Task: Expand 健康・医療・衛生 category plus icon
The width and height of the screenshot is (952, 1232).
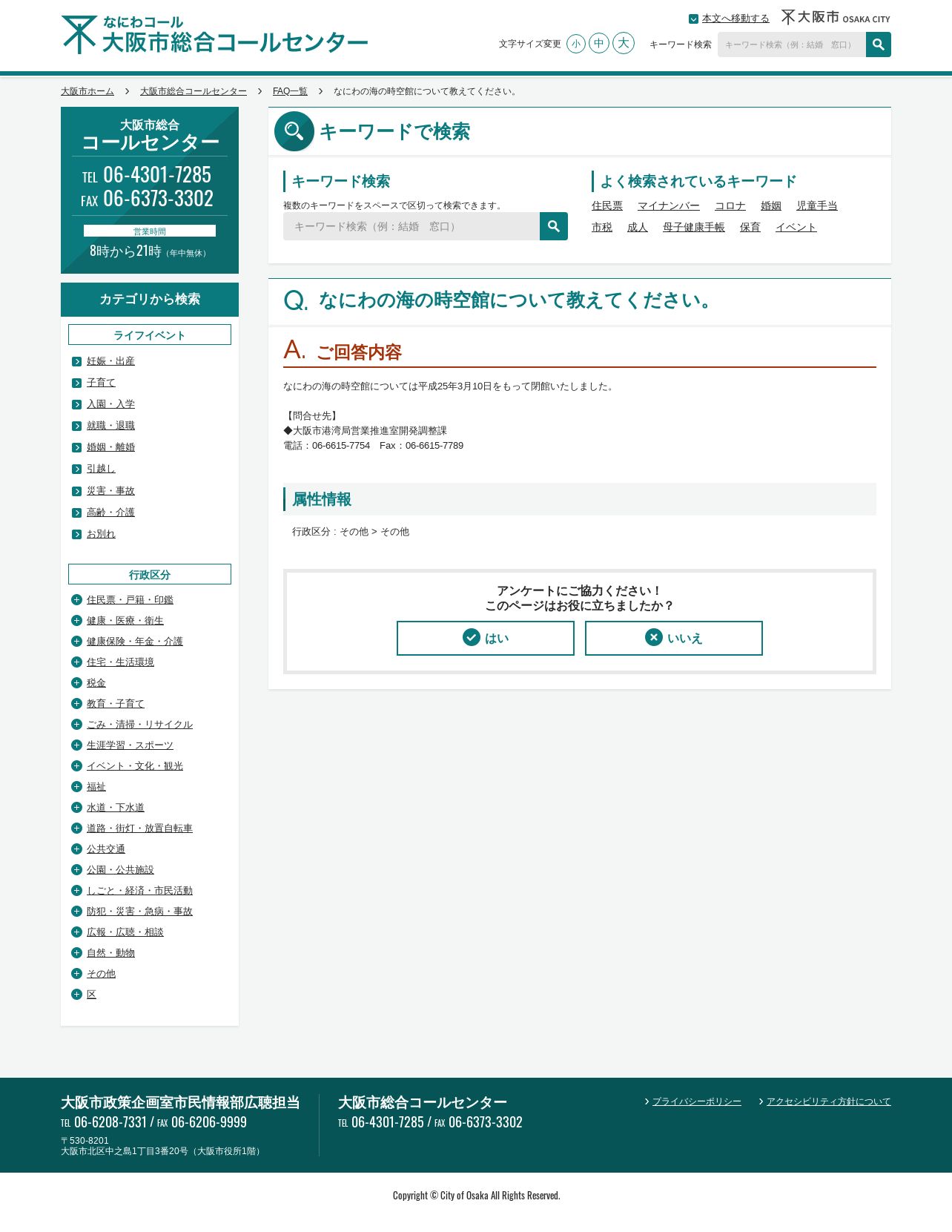Action: (x=76, y=620)
